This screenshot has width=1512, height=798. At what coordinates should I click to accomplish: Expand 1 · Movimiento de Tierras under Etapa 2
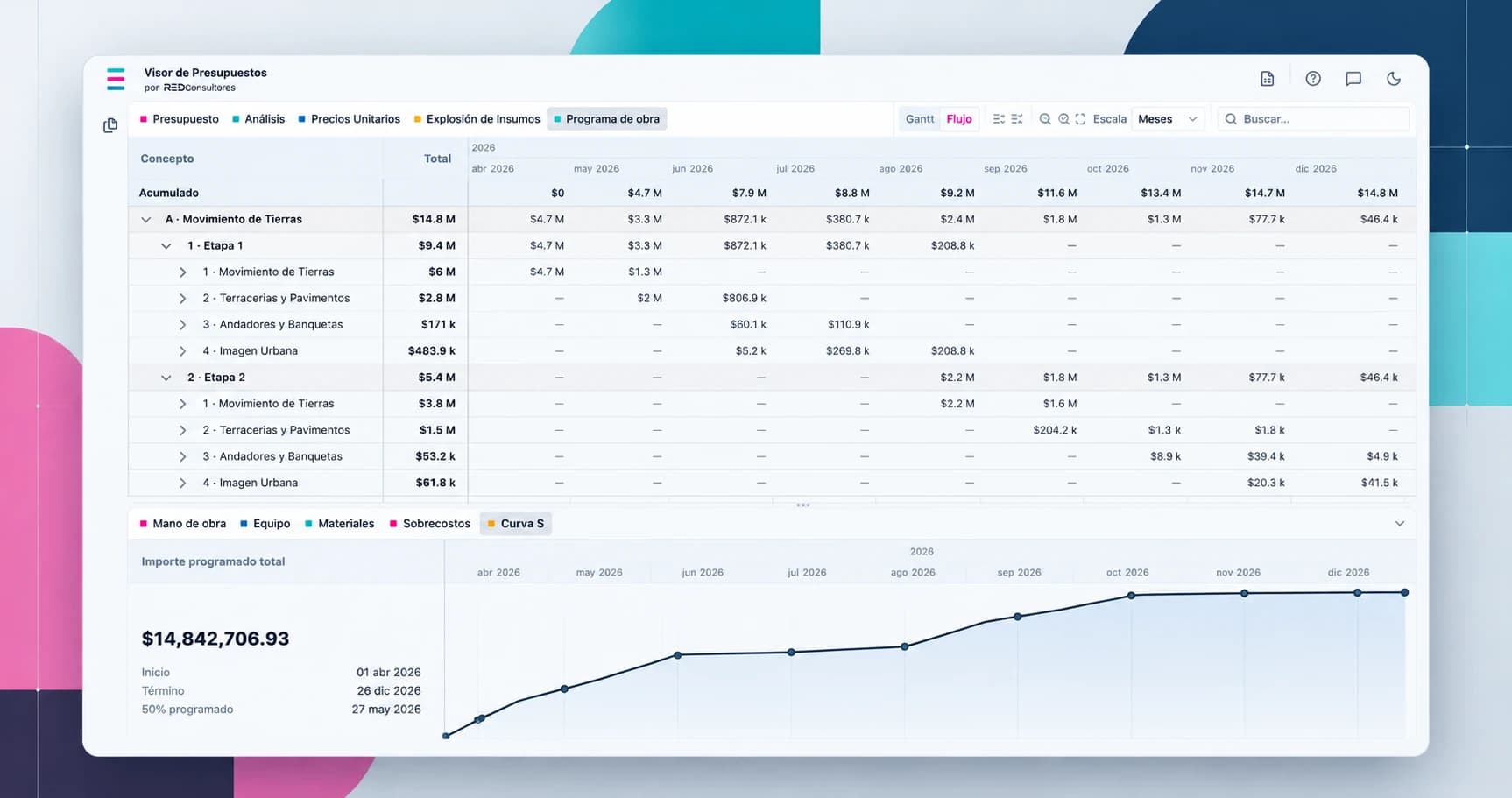point(182,404)
